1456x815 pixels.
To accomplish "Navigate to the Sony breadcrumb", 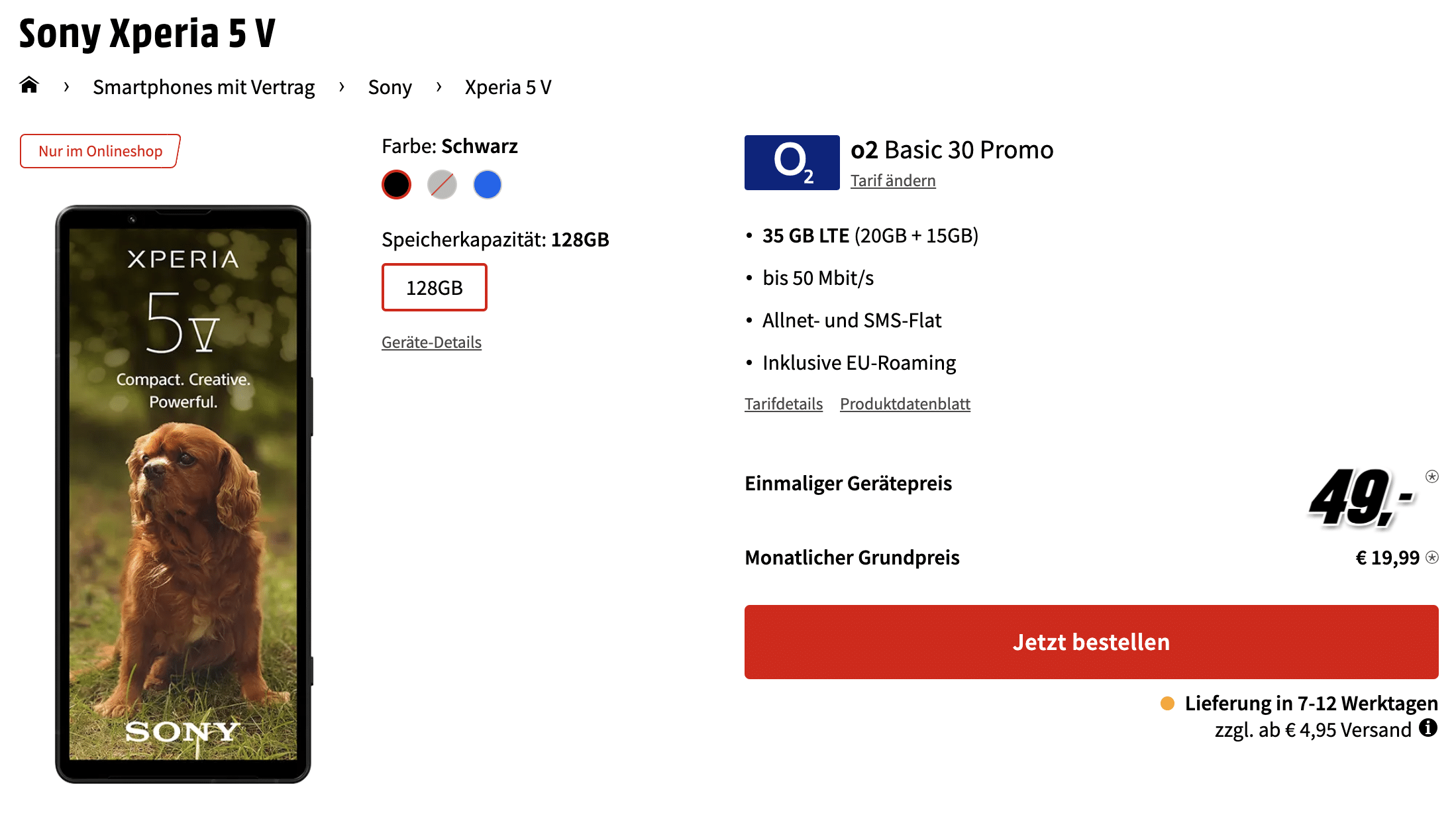I will tap(390, 87).
